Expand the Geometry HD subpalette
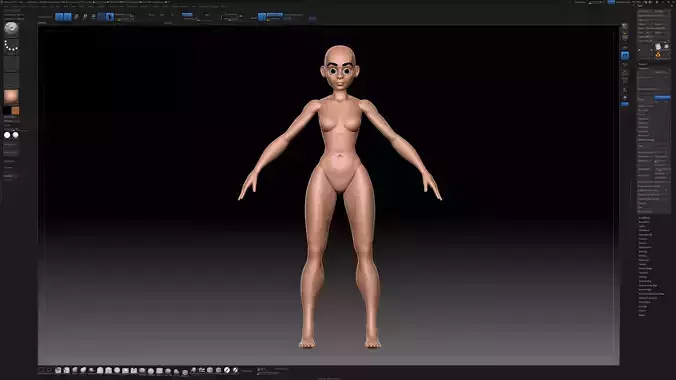Screen dimensions: 676x380 (x=645, y=235)
